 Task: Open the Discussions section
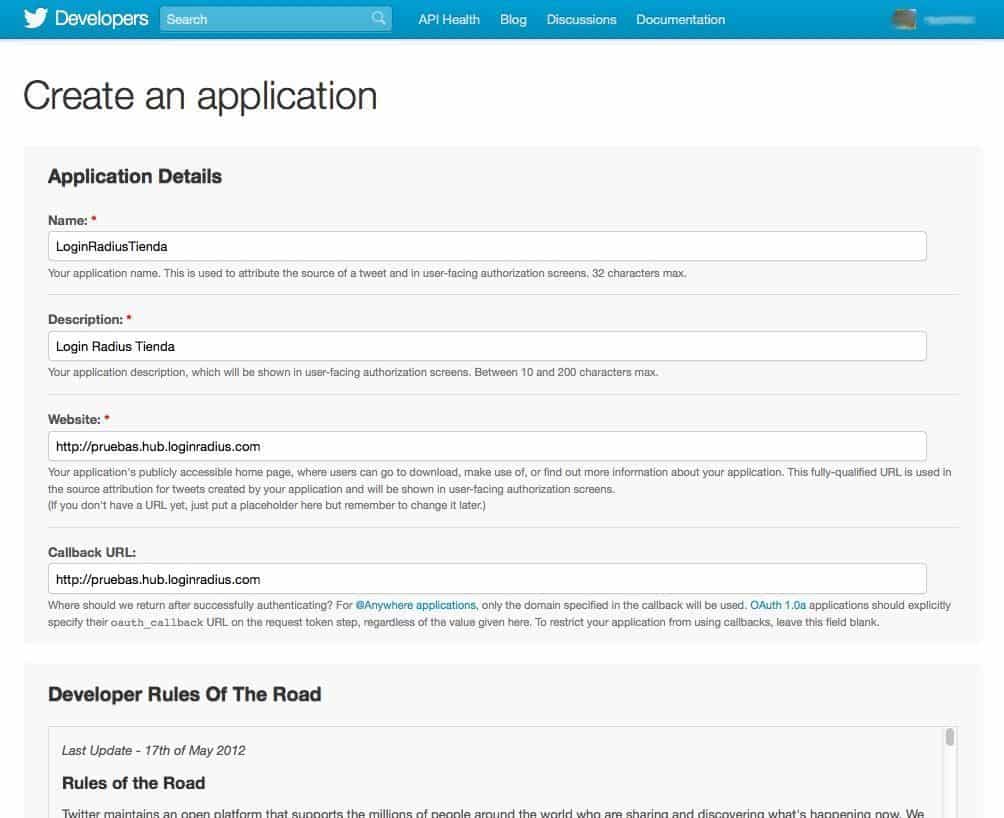coord(581,19)
